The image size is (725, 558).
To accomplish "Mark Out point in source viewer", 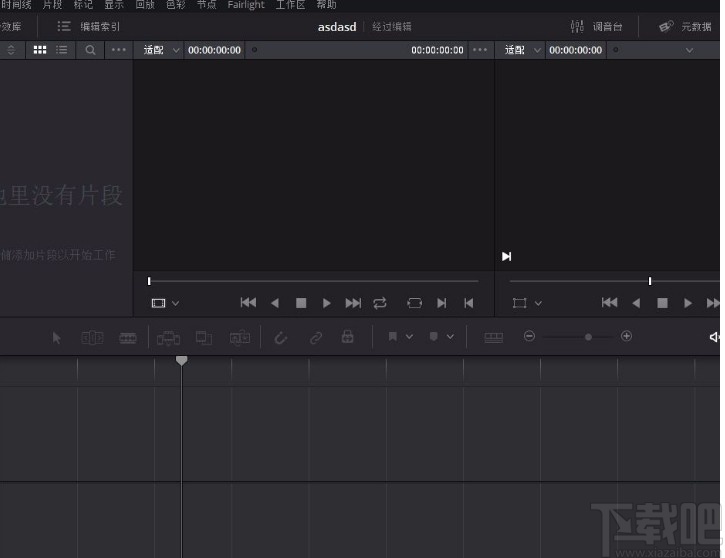I will [468, 303].
